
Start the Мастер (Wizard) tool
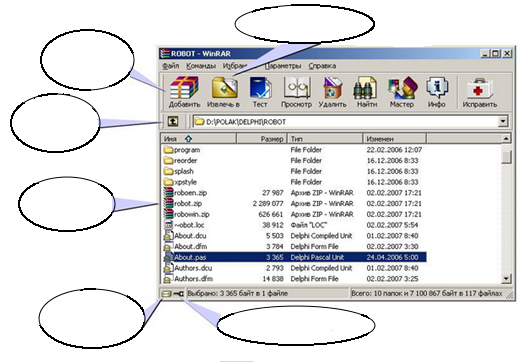click(402, 92)
